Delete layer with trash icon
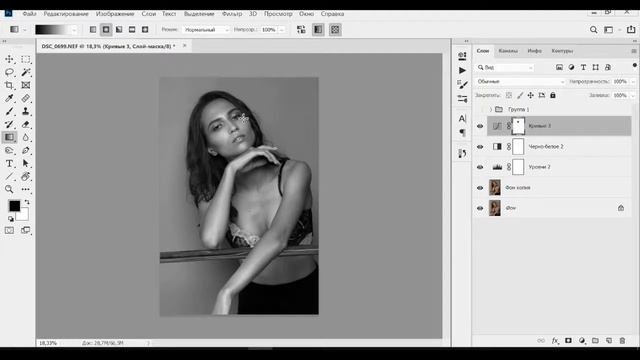Viewport: 640px width, 360px height. pos(622,340)
